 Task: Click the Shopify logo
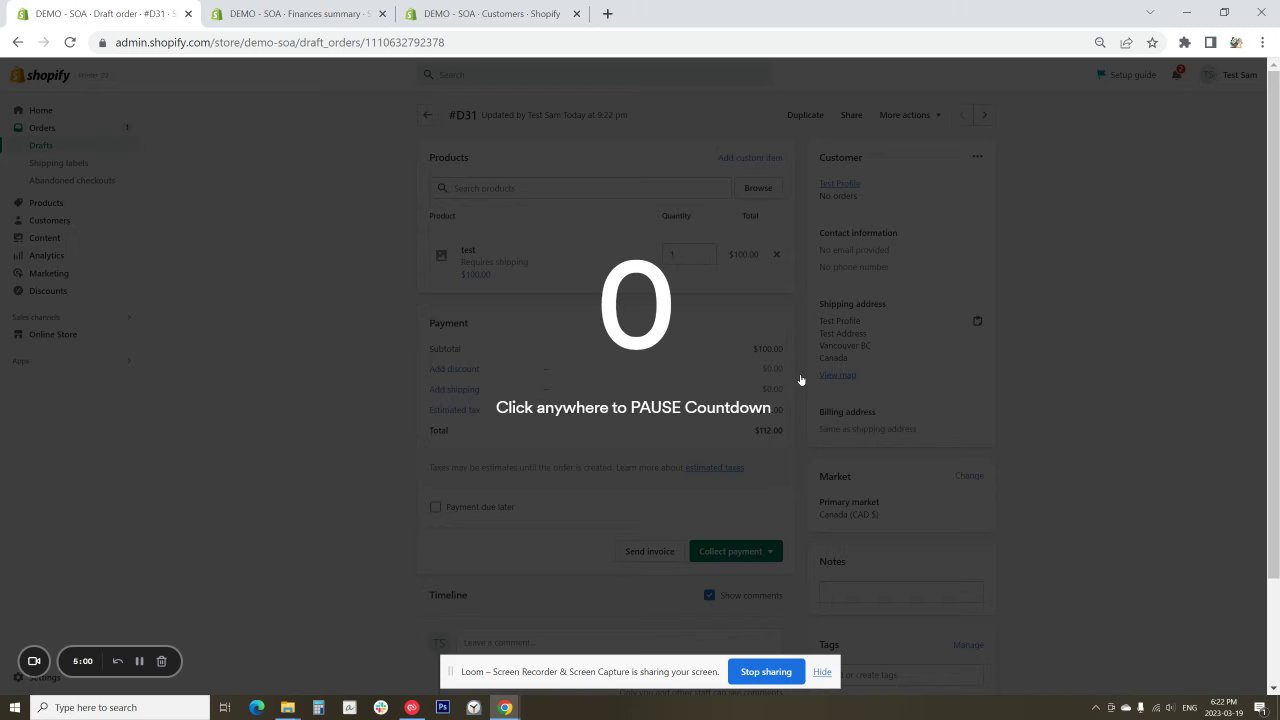pos(40,75)
